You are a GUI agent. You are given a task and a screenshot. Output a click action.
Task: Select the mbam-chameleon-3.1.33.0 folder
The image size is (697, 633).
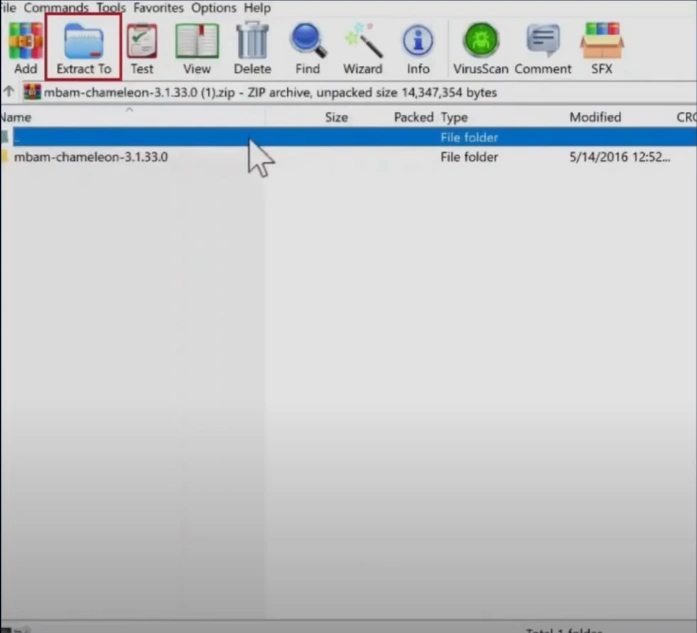91,157
